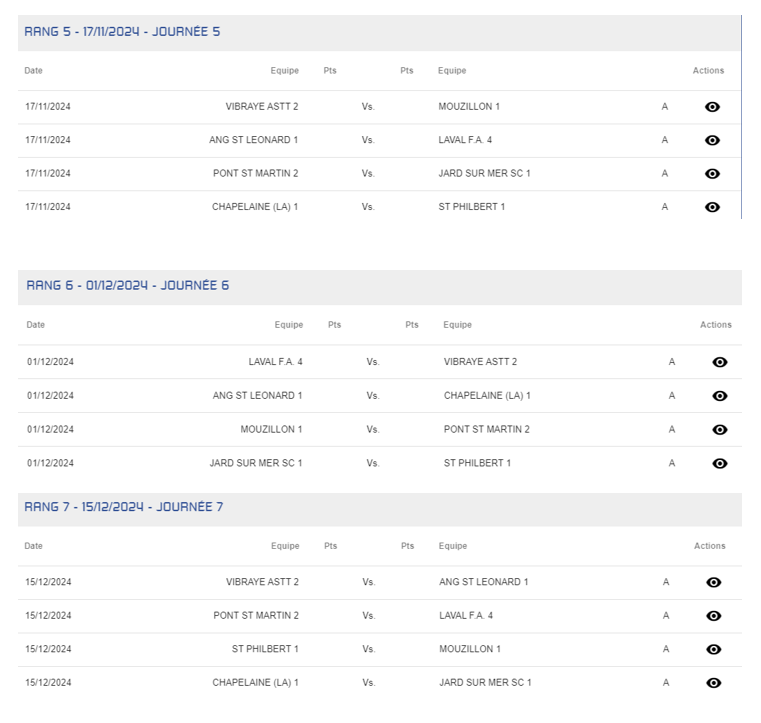Open eye icon for Pont St Martin vs Laval
This screenshot has height=723, width=761.
[713, 616]
